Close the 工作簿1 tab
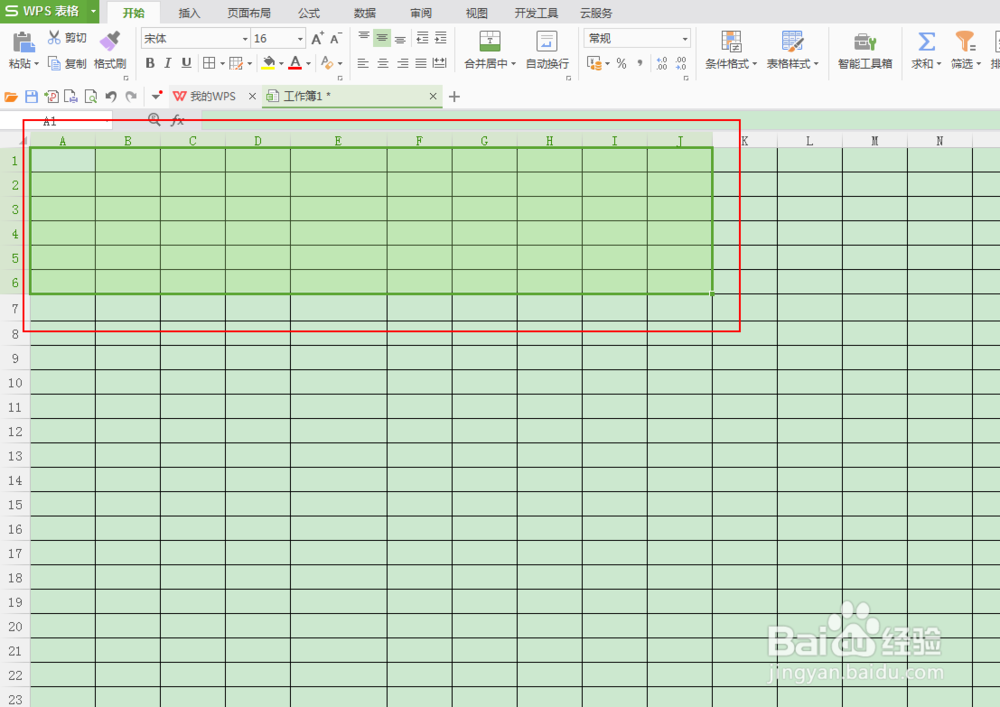1000x707 pixels. (433, 96)
